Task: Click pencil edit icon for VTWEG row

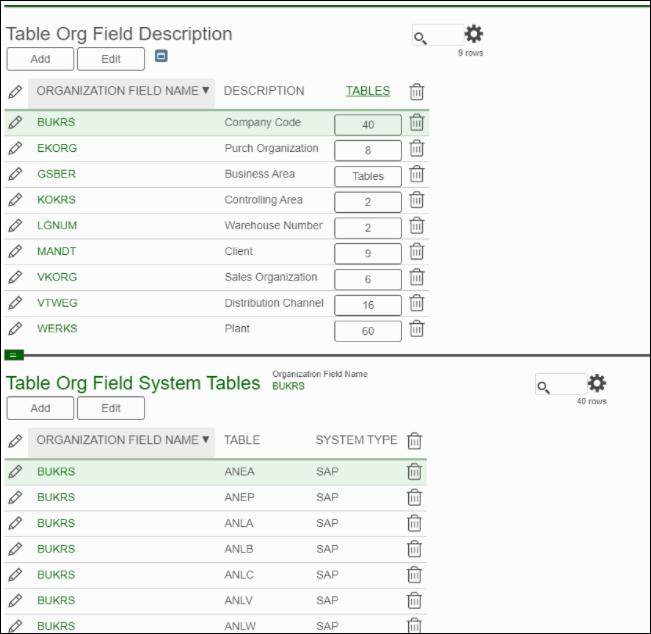Action: point(15,303)
